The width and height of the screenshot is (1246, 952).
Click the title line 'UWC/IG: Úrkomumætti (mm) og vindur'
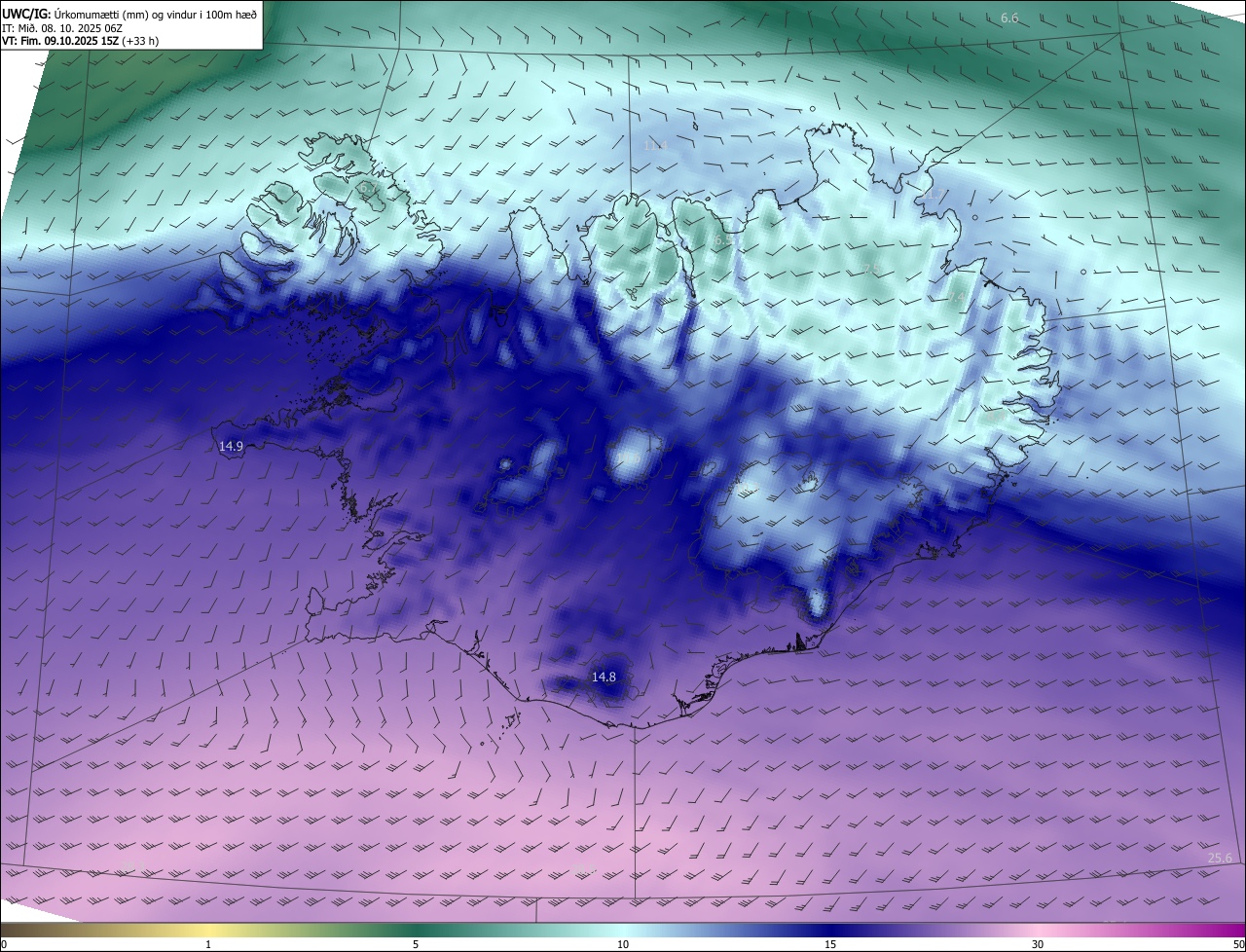[129, 13]
